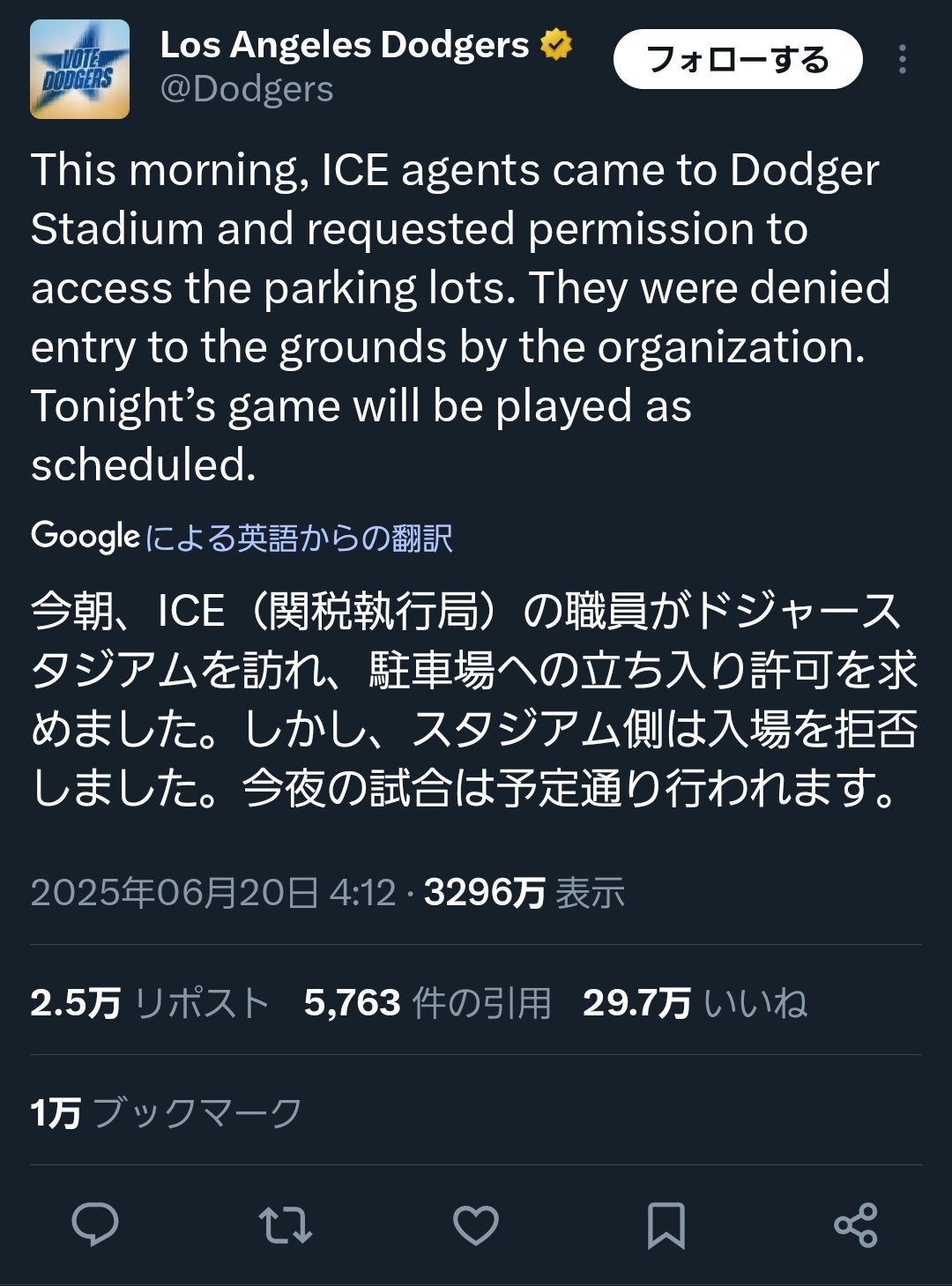
Task: Select the original English tweet text
Action: pyautogui.click(x=458, y=316)
